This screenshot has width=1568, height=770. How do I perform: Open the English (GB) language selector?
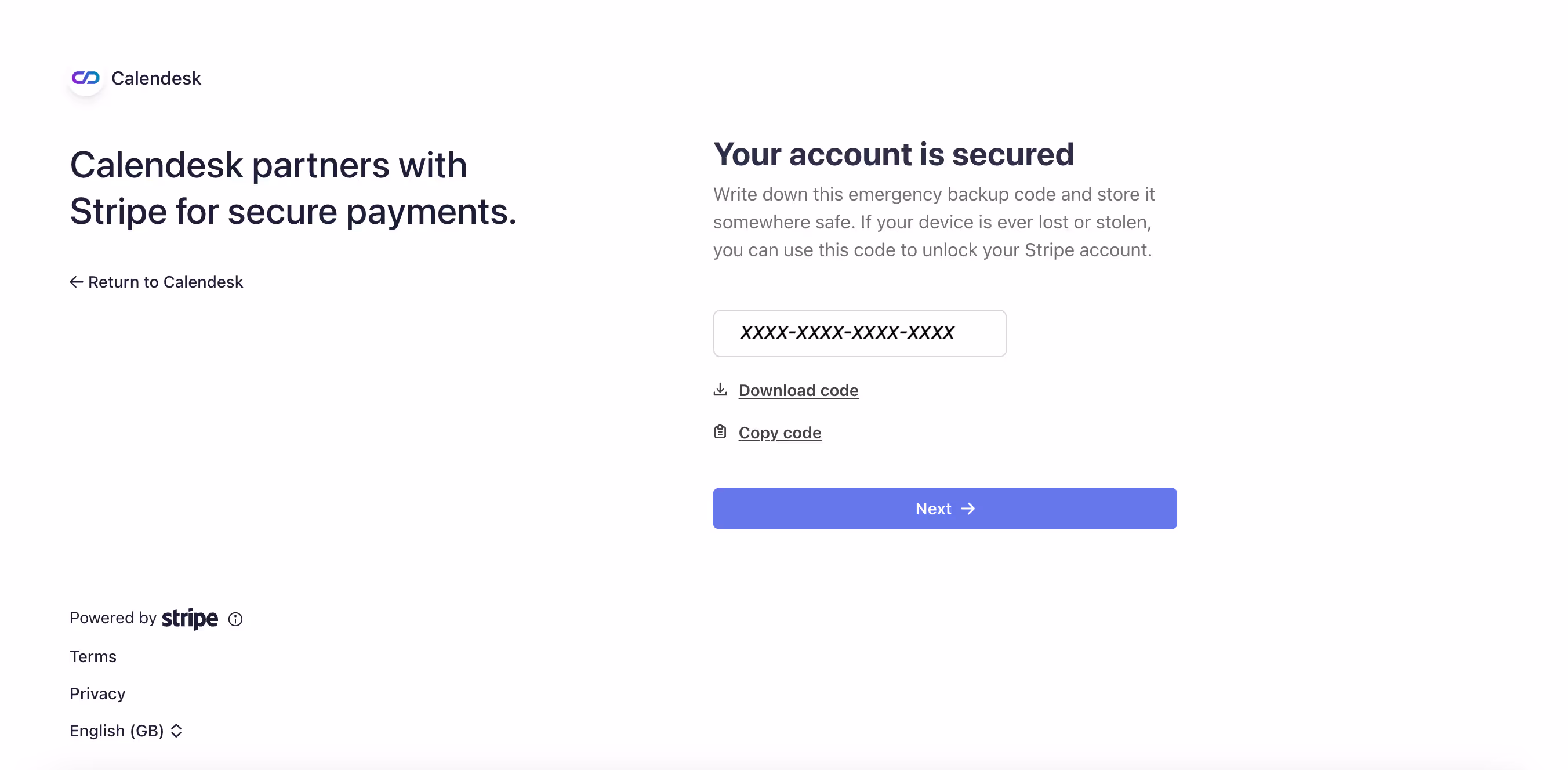click(x=117, y=731)
